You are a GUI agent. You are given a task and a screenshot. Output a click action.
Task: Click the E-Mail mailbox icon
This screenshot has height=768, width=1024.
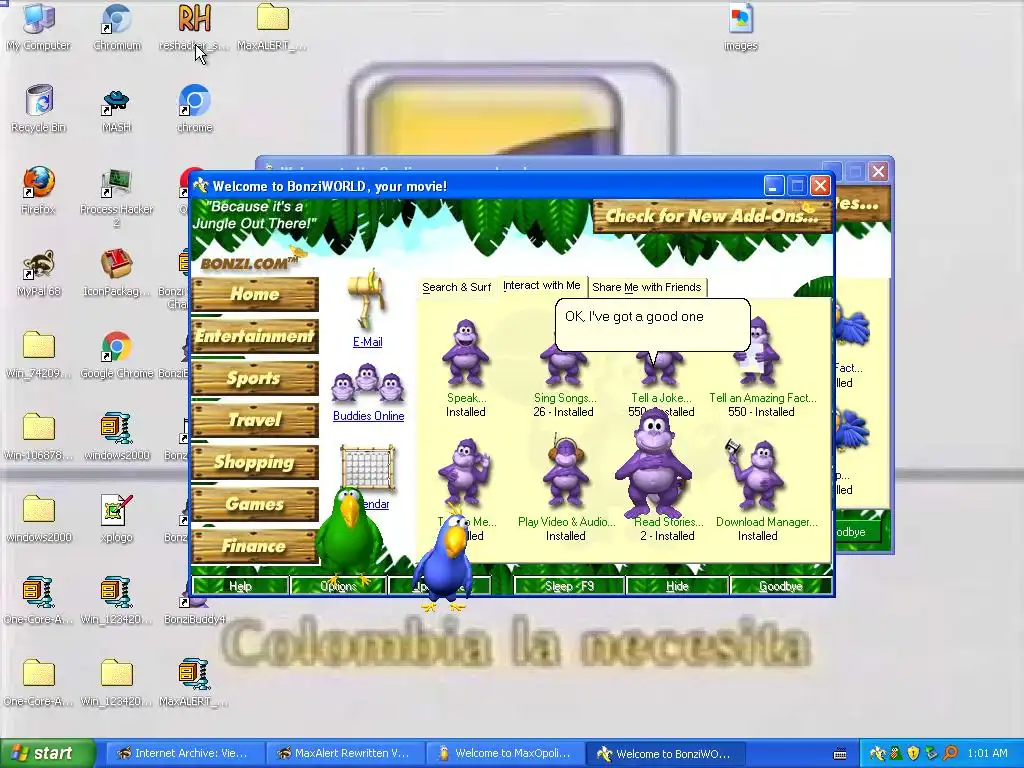[368, 299]
